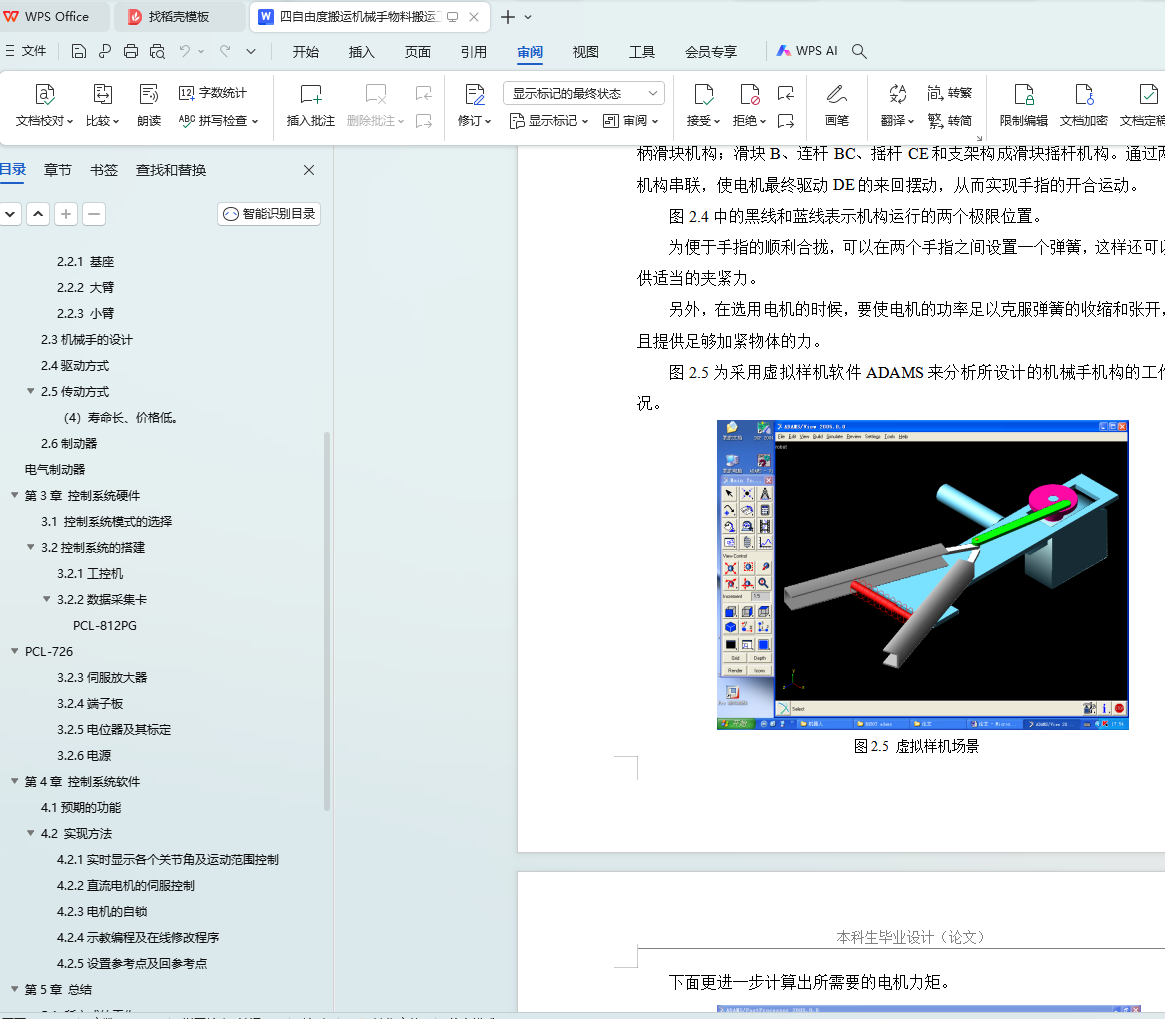Convert text with 转简 button
This screenshot has width=1165, height=1019.
[x=950, y=120]
